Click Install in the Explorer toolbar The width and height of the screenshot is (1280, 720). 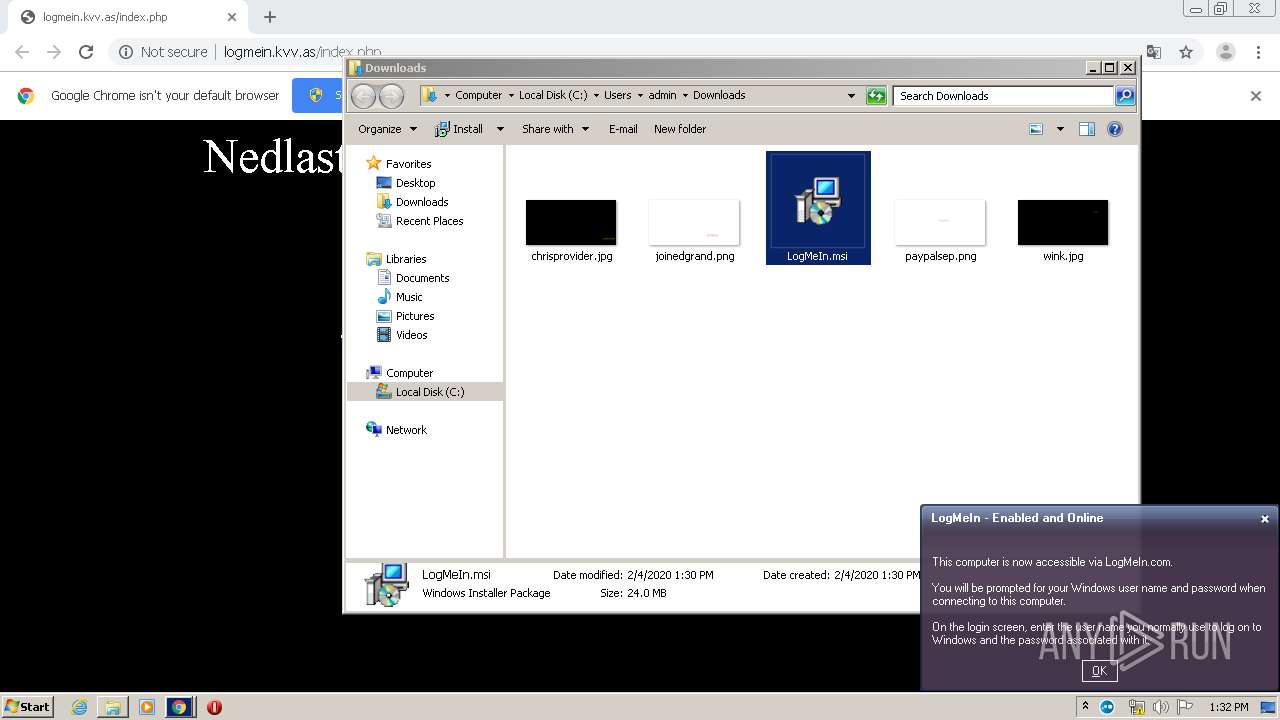(459, 129)
